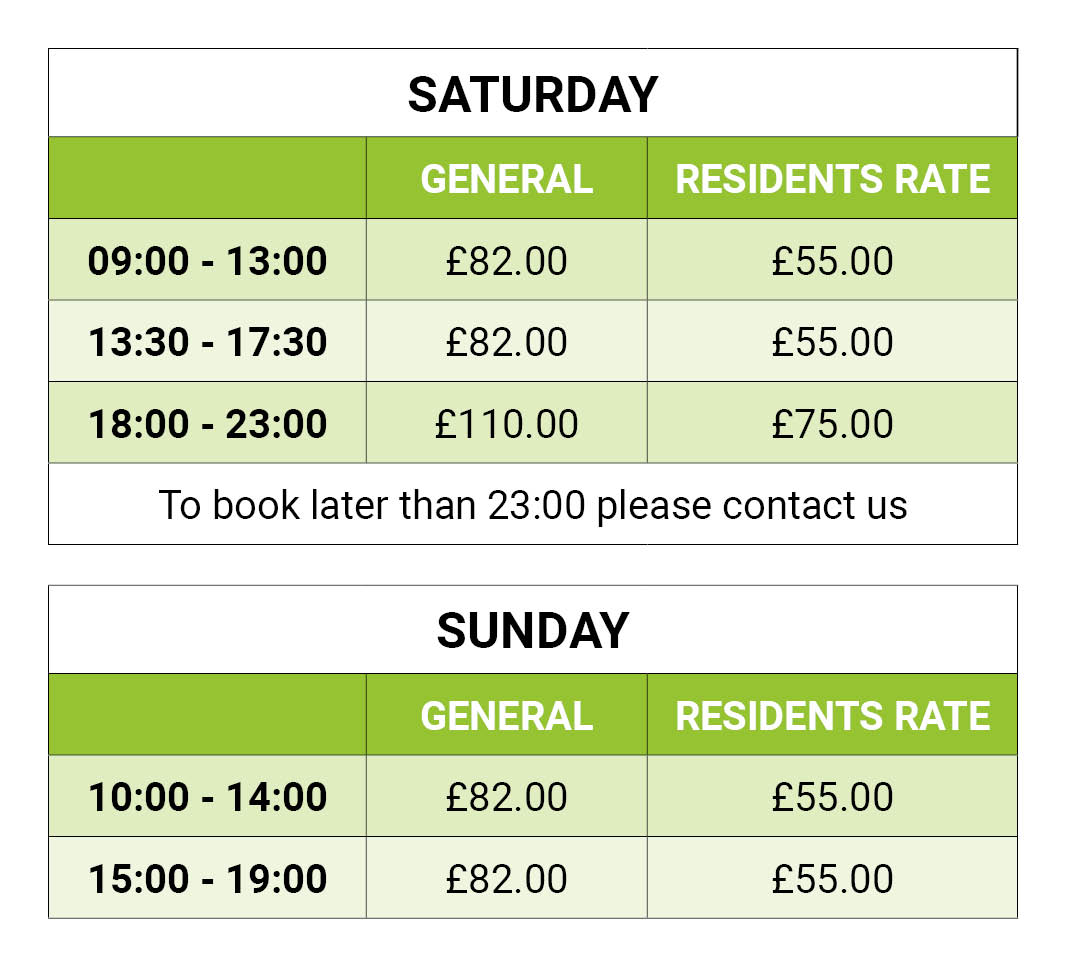
Task: Click the 18:00 - 23:00 time slot
Action: click(208, 424)
